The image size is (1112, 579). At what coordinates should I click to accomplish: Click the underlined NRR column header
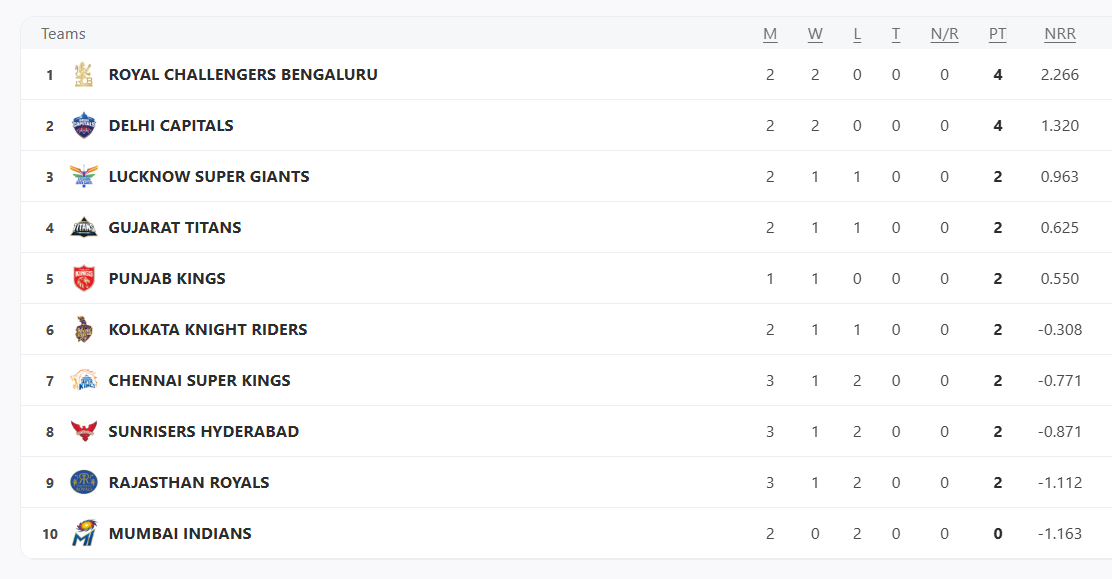(1060, 34)
